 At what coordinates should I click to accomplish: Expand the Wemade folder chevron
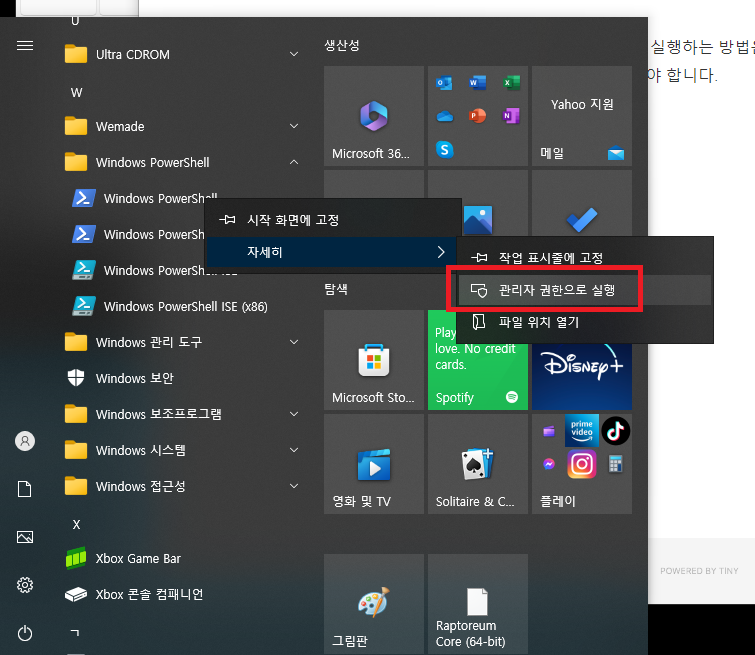(x=294, y=126)
